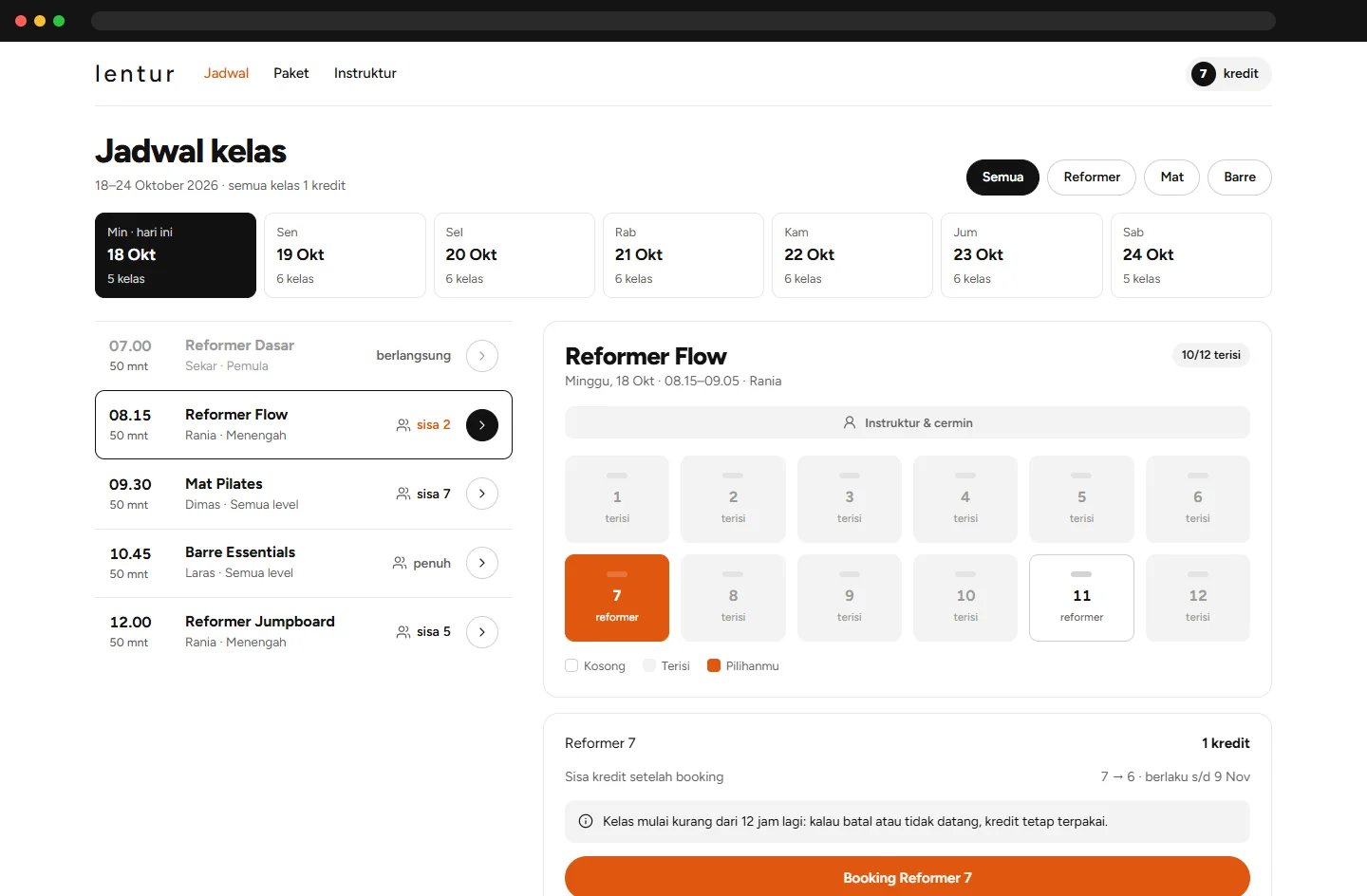Open Mat Pilates details chevron
1367x896 pixels.
[x=482, y=494]
